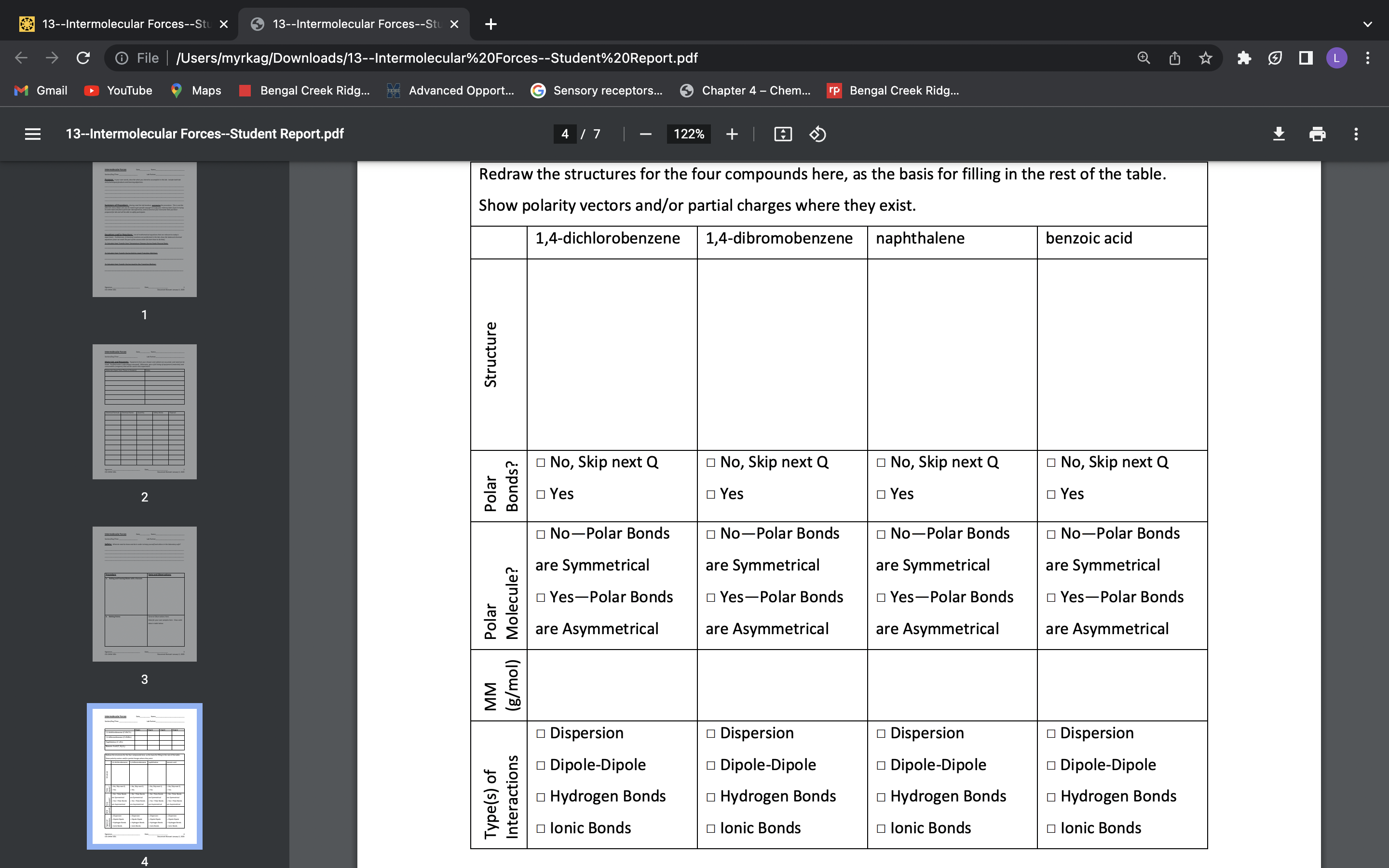
Task: Open PDF viewer more actions menu
Action: point(1356,134)
